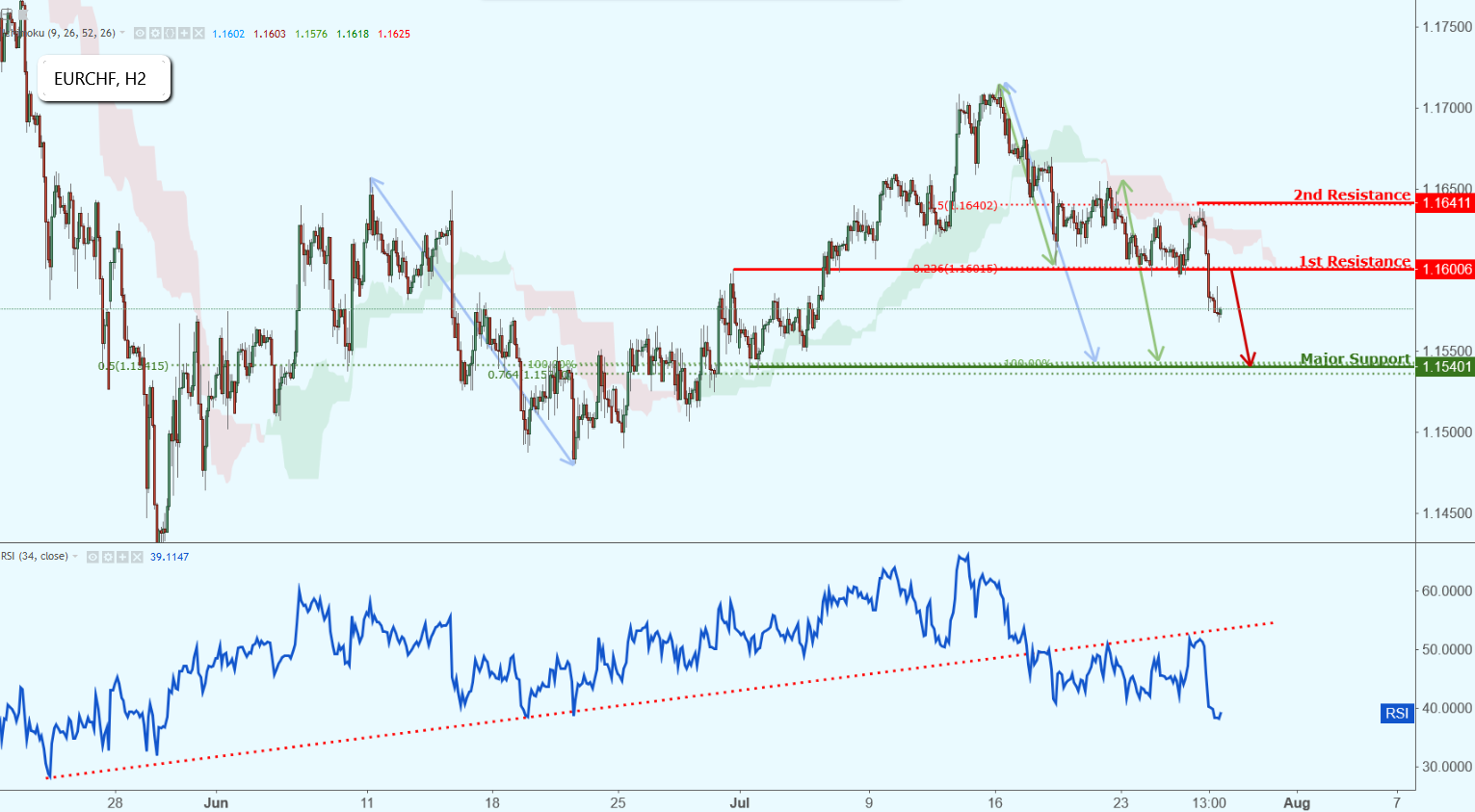This screenshot has width=1475, height=812.
Task: Click the RSI plus icon
Action: 122,557
